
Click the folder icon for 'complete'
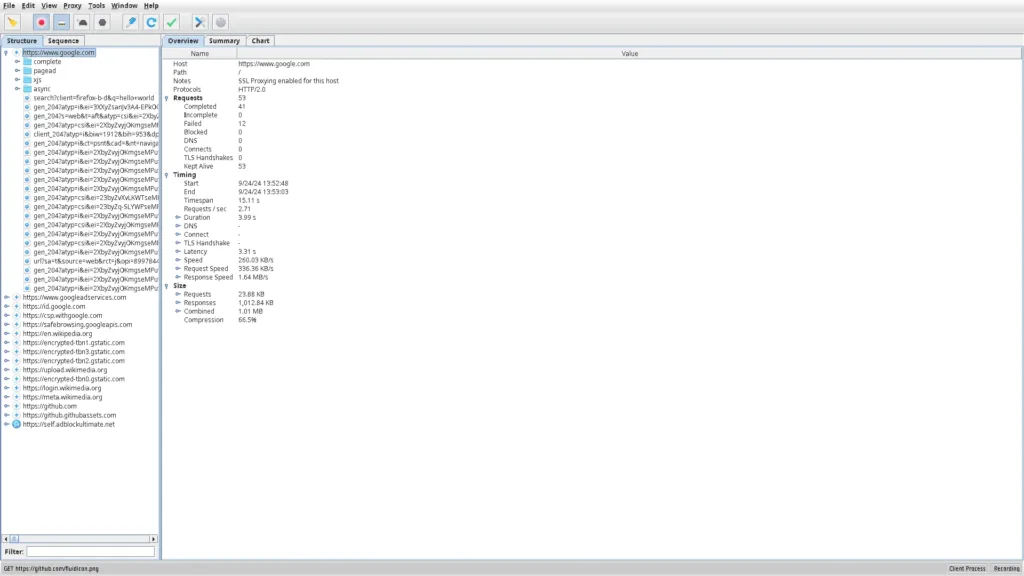click(27, 61)
